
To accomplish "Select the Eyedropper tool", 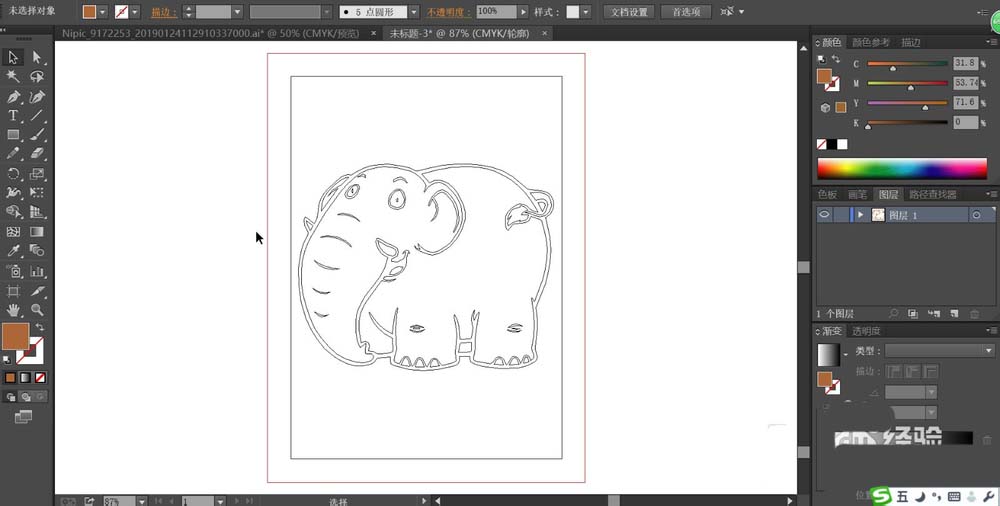I will tap(13, 251).
